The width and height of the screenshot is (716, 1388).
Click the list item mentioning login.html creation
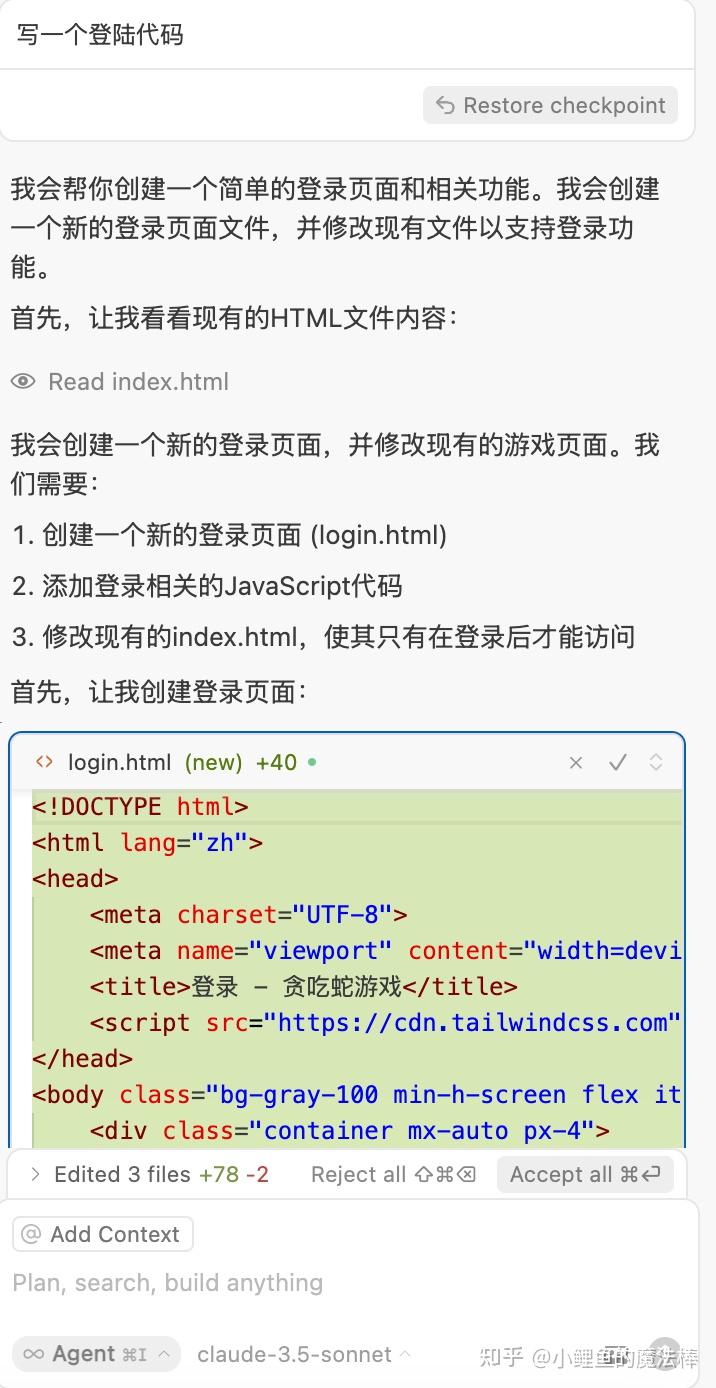229,535
